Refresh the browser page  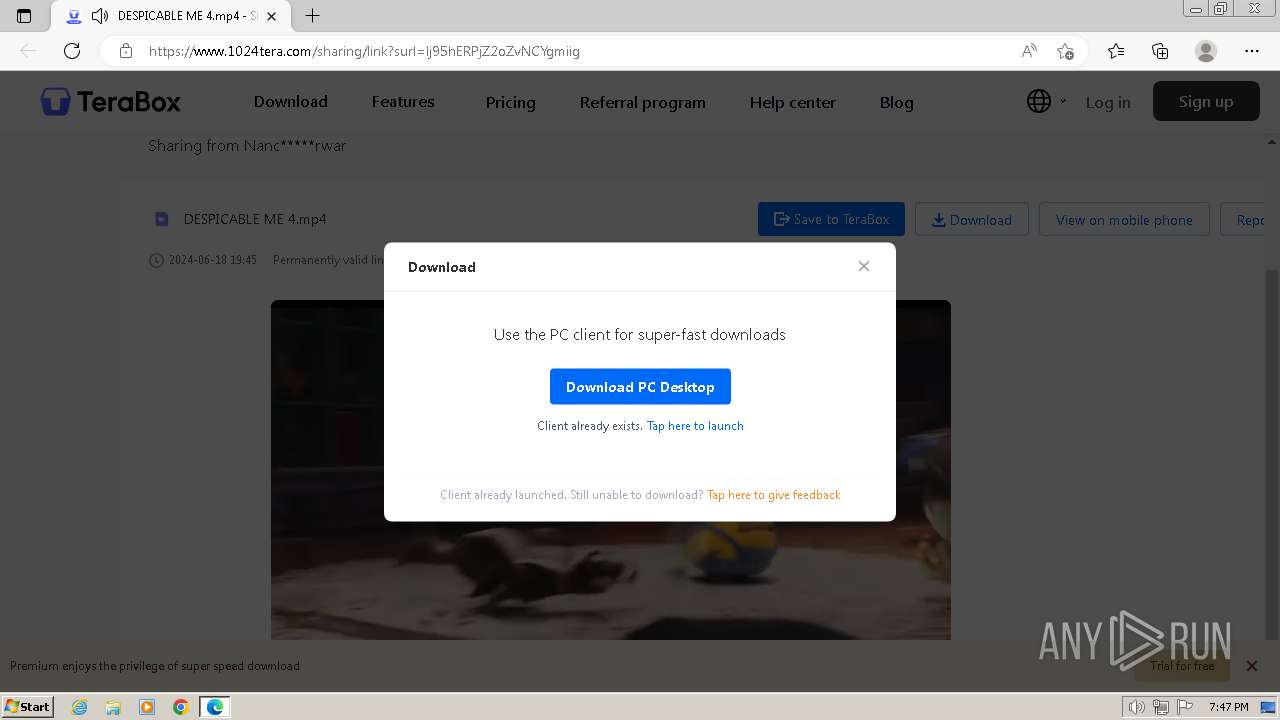click(72, 51)
